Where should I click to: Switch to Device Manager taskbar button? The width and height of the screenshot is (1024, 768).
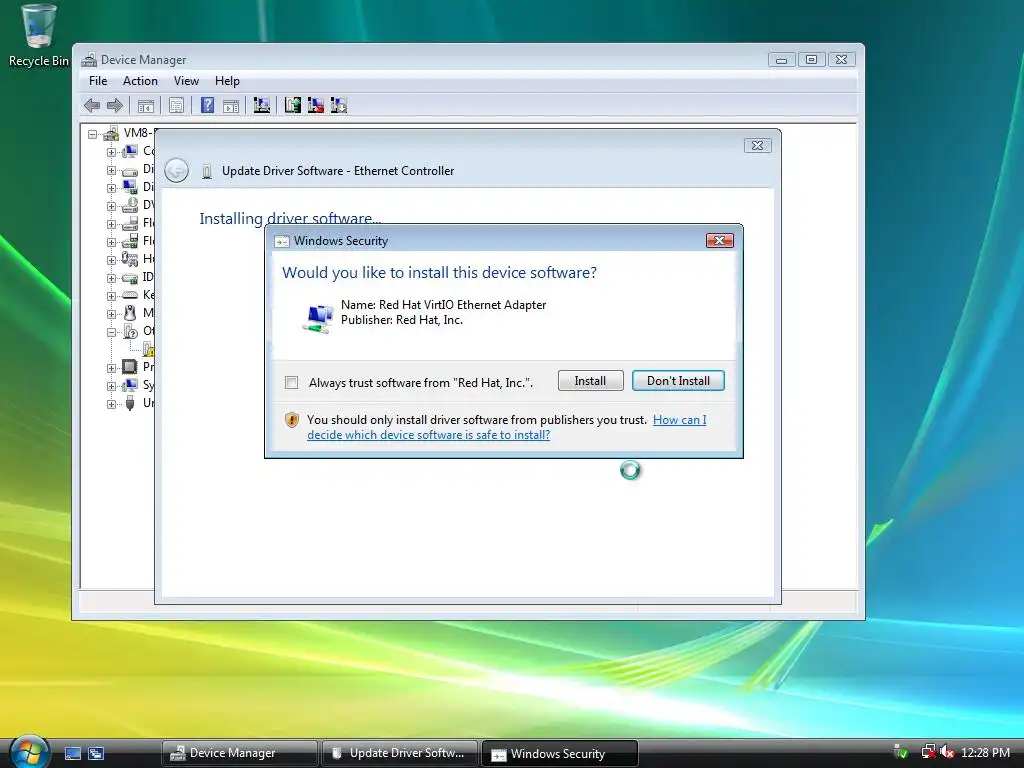(239, 753)
